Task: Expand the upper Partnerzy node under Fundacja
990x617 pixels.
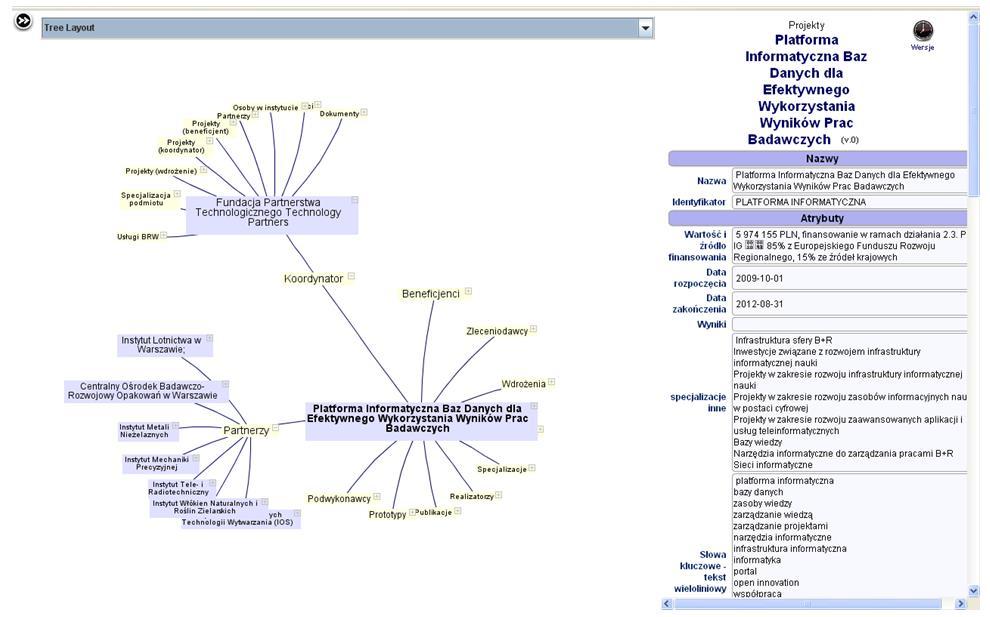Action: click(255, 114)
